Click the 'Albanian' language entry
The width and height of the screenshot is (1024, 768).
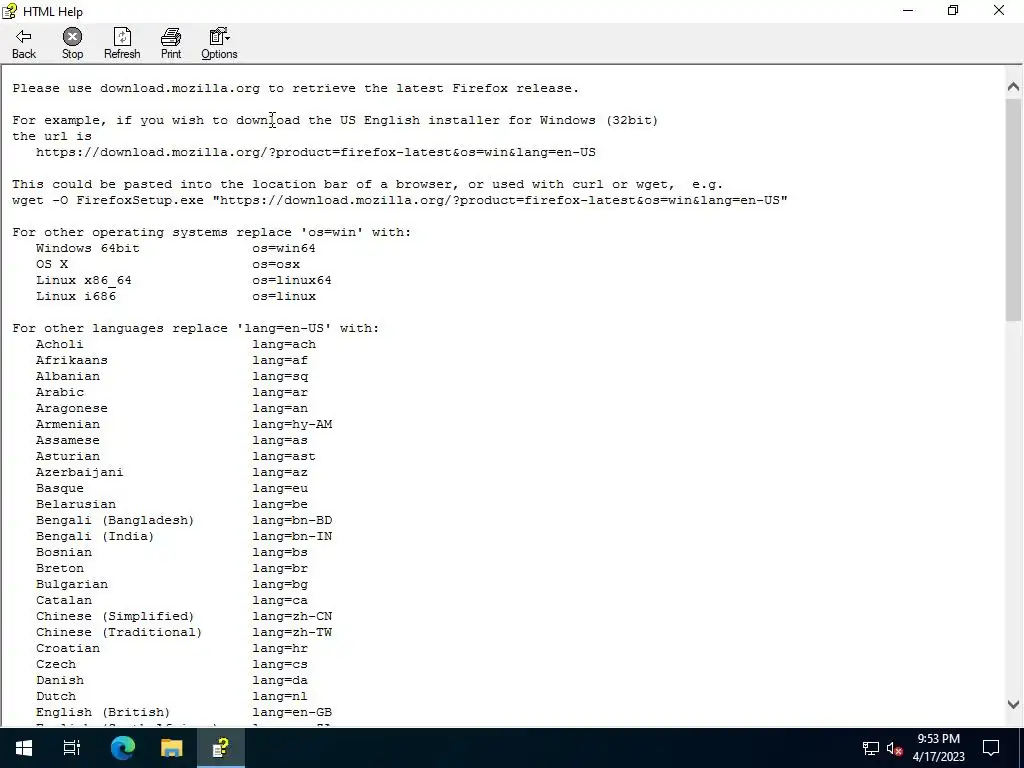tap(68, 376)
